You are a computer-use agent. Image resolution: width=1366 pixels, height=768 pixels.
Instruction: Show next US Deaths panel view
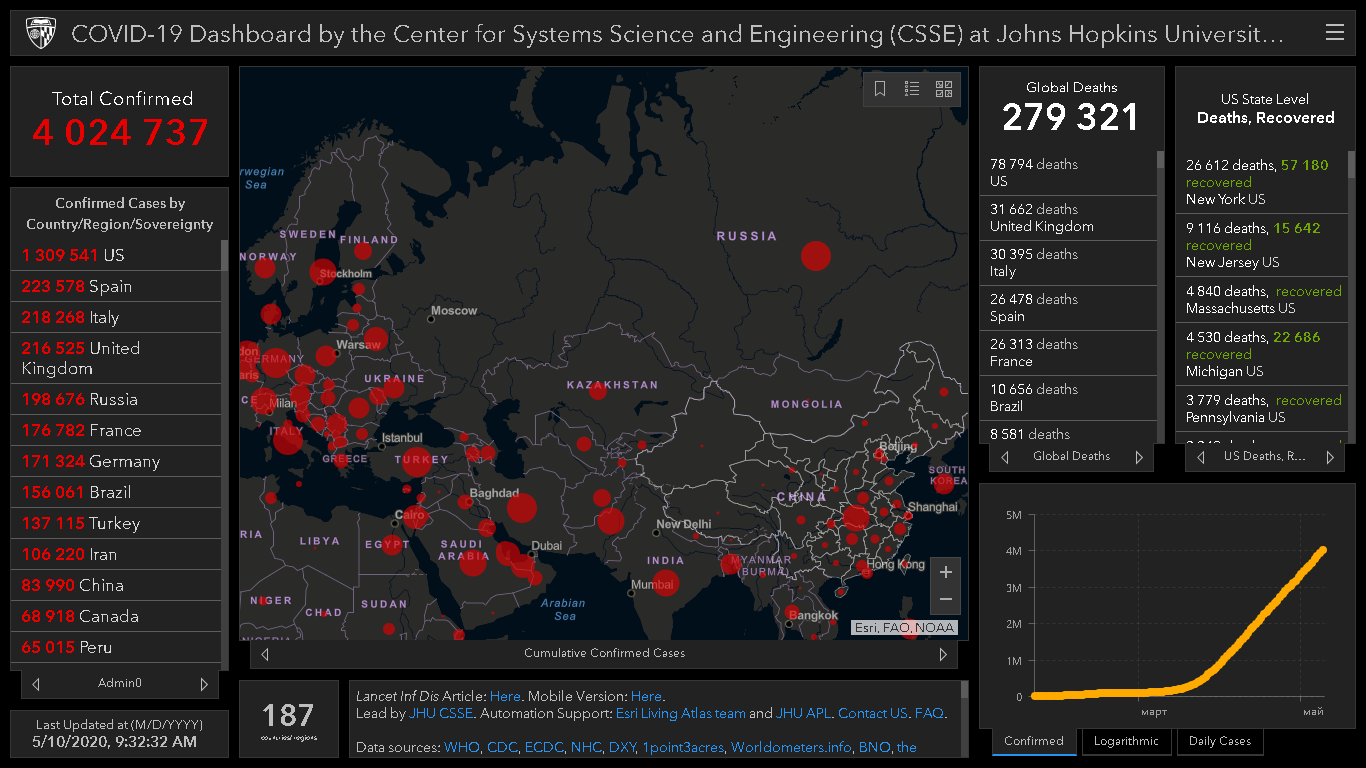click(1329, 457)
